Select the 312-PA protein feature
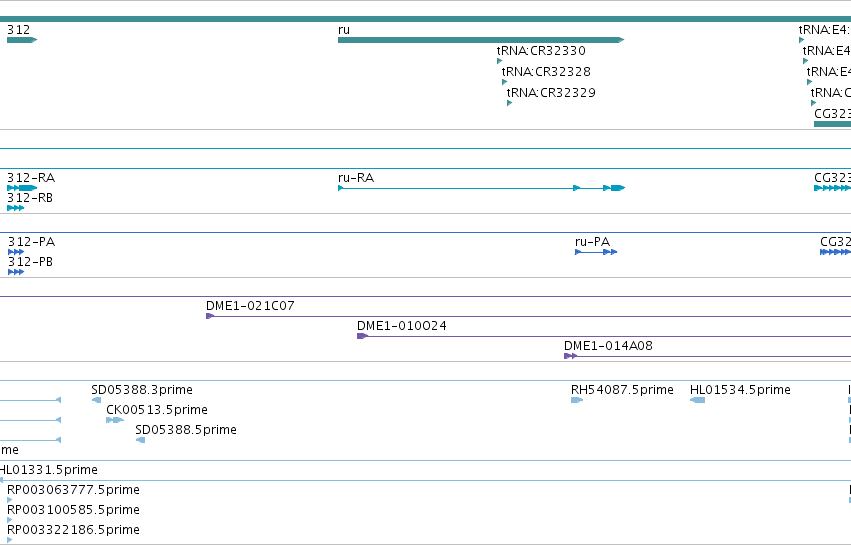Image resolution: width=851 pixels, height=545 pixels. [x=16, y=252]
